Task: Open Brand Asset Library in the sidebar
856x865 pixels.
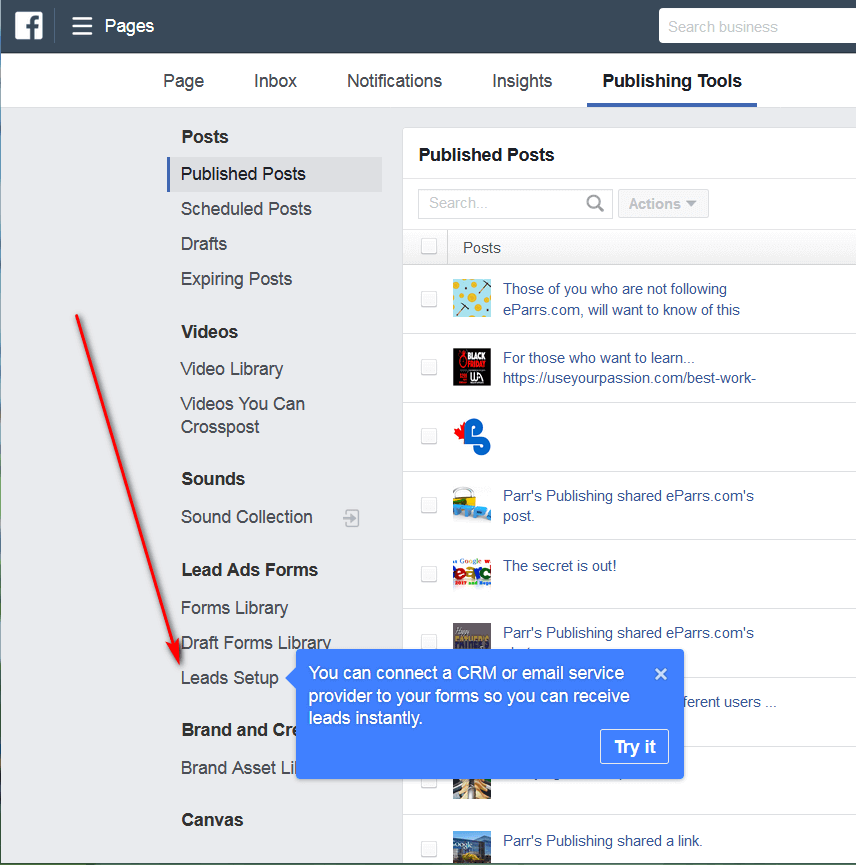Action: (x=238, y=768)
